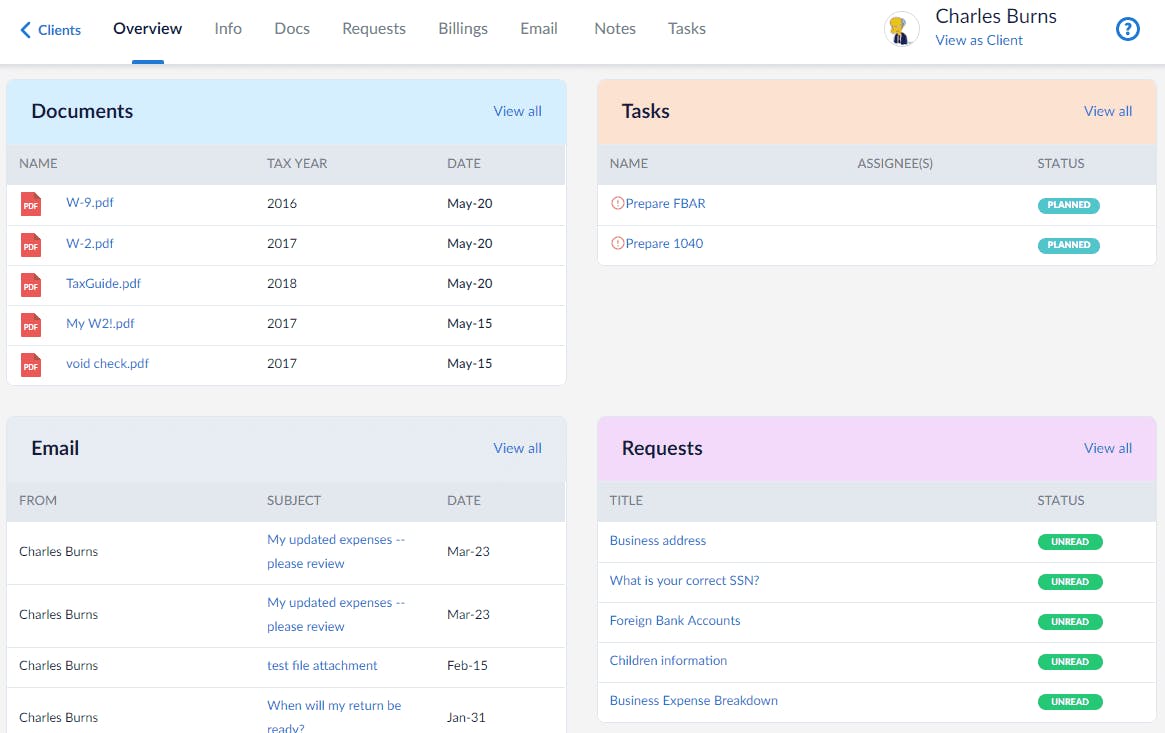This screenshot has width=1165, height=733.
Task: Click the alert icon beside Prepare 1040
Action: [x=617, y=243]
